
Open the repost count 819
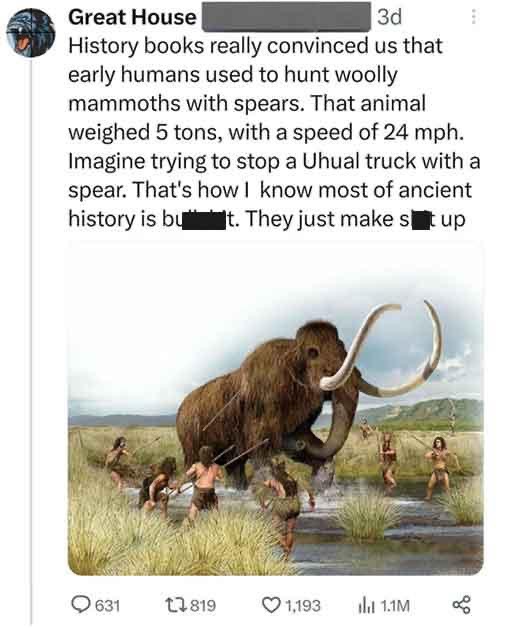click(x=203, y=605)
